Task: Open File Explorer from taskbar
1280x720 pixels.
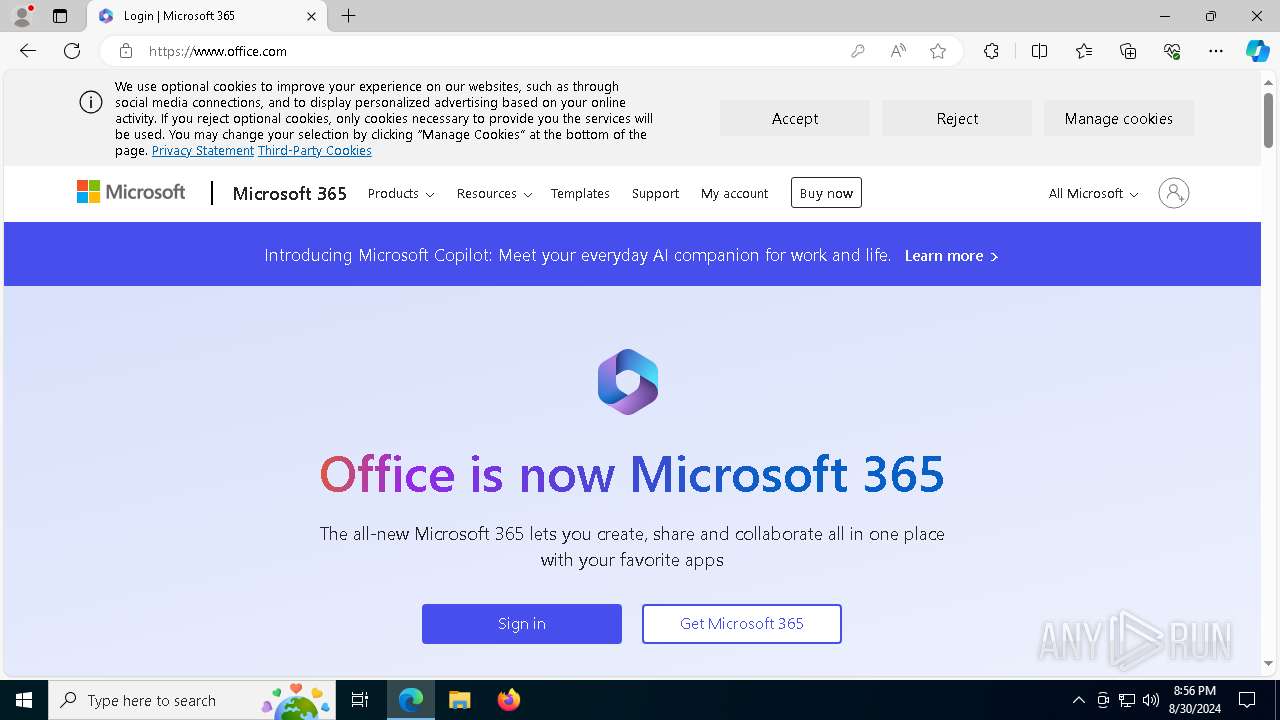Action: 459,700
